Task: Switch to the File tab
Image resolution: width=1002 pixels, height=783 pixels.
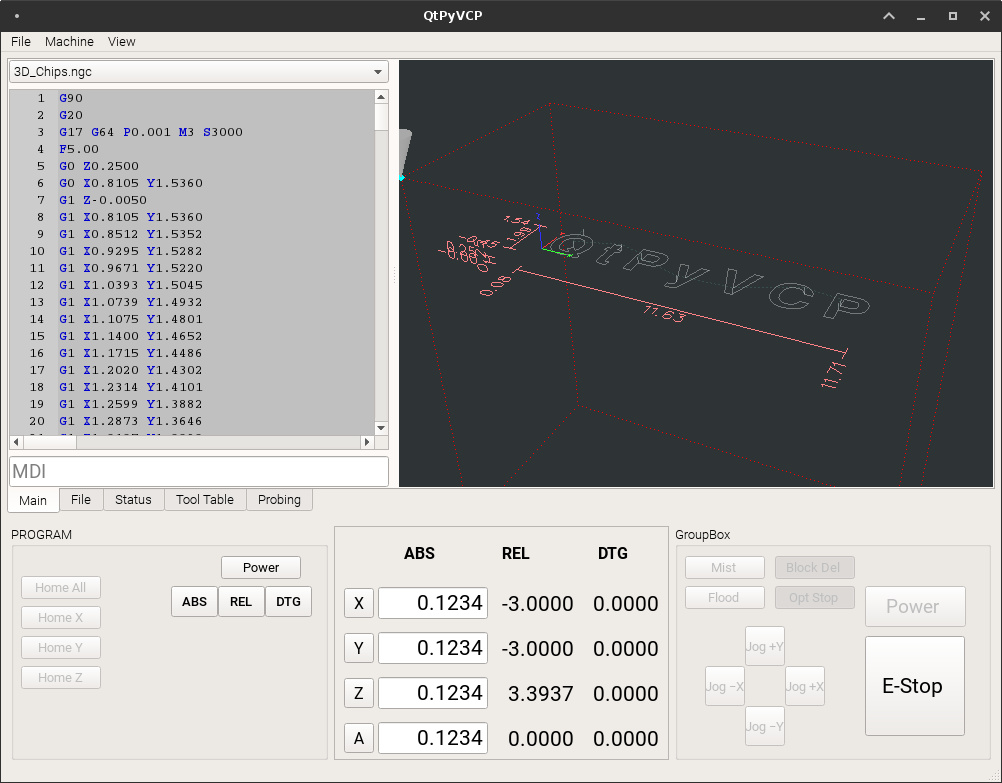Action: [x=81, y=500]
